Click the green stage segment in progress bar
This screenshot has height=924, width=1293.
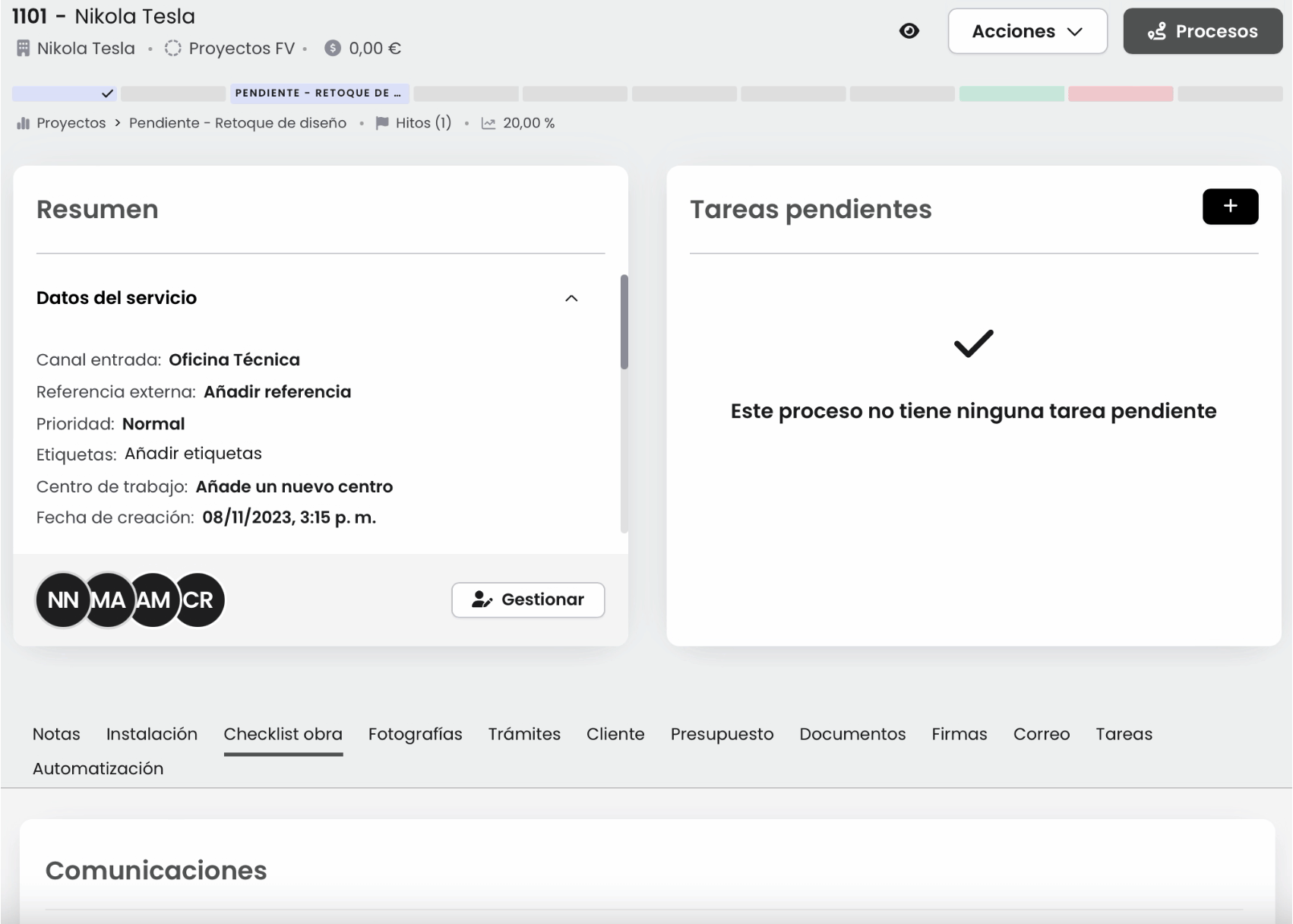coord(1011,94)
